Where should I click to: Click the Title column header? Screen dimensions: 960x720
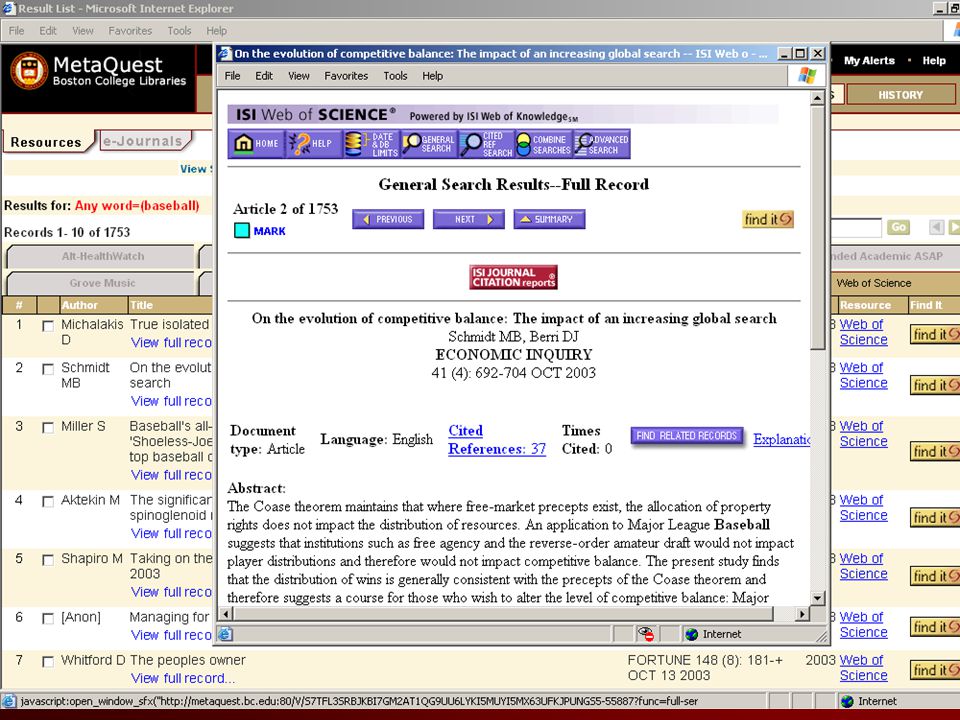point(141,305)
